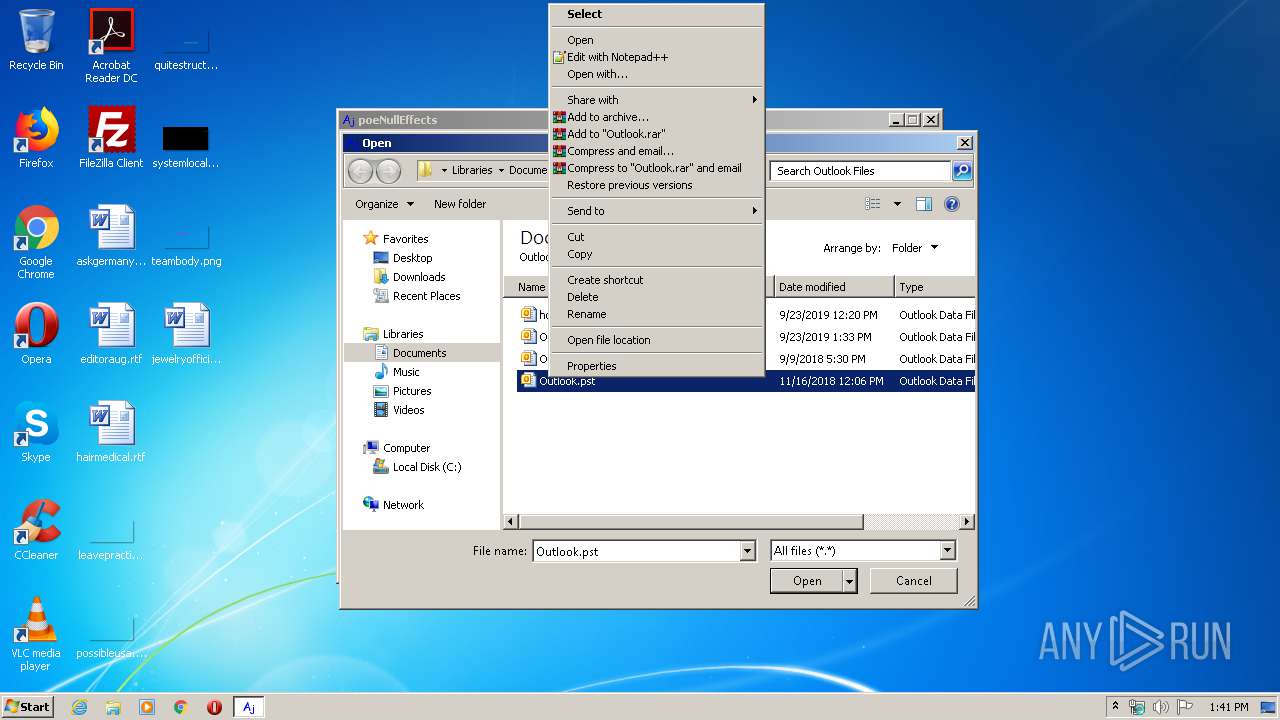This screenshot has width=1280, height=720.
Task: Select Music library in navigation pane
Action: coord(406,372)
